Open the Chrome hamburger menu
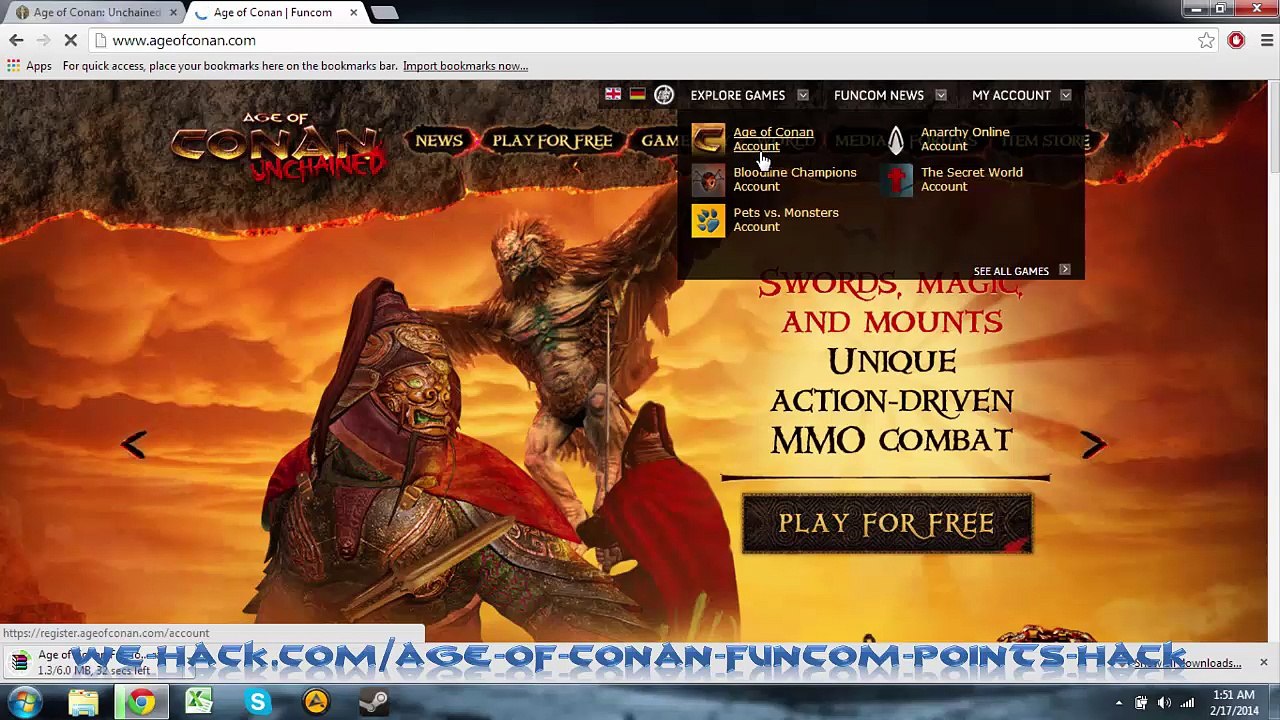This screenshot has width=1280, height=720. 1267,40
